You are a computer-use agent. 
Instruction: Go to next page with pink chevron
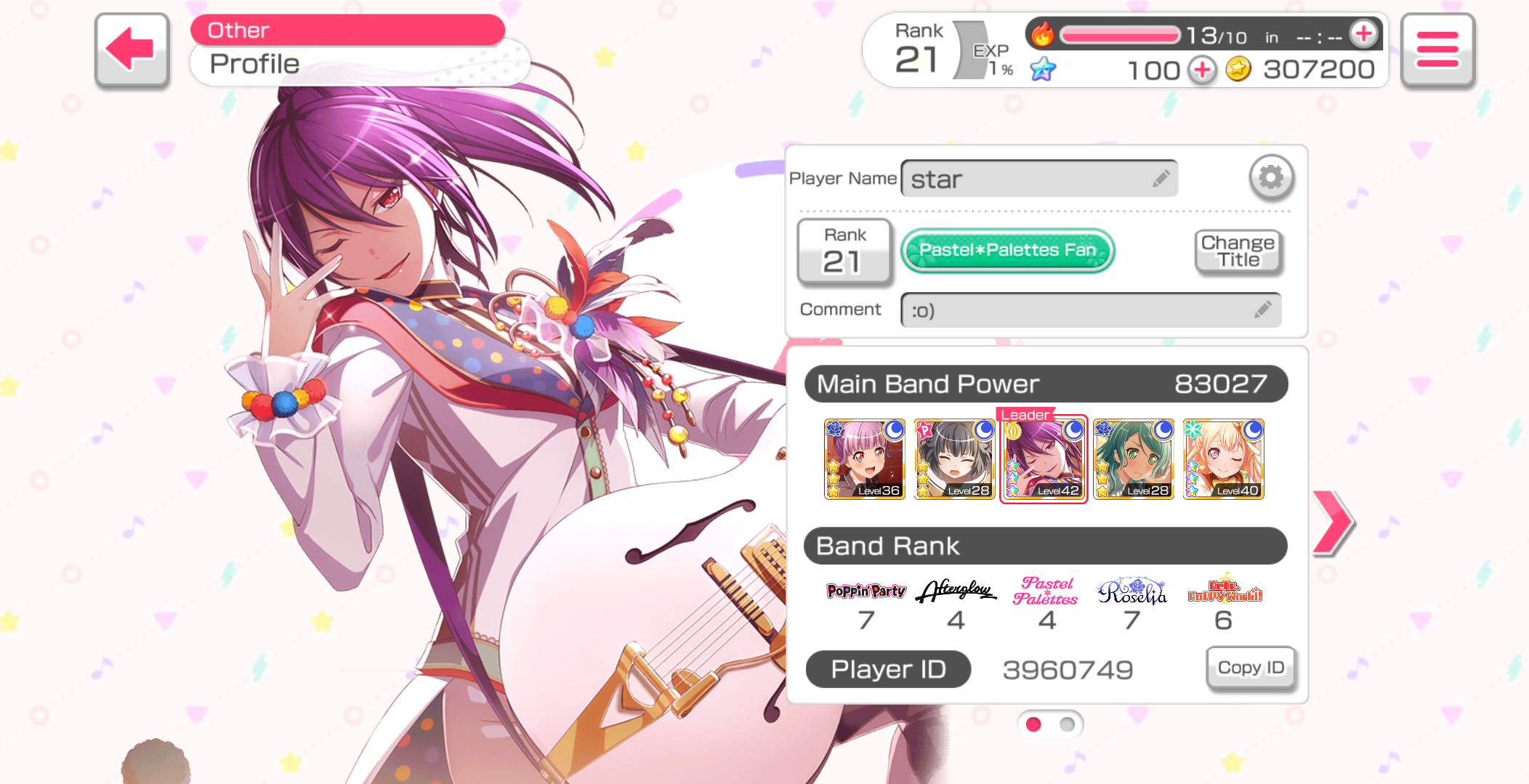pyautogui.click(x=1334, y=523)
